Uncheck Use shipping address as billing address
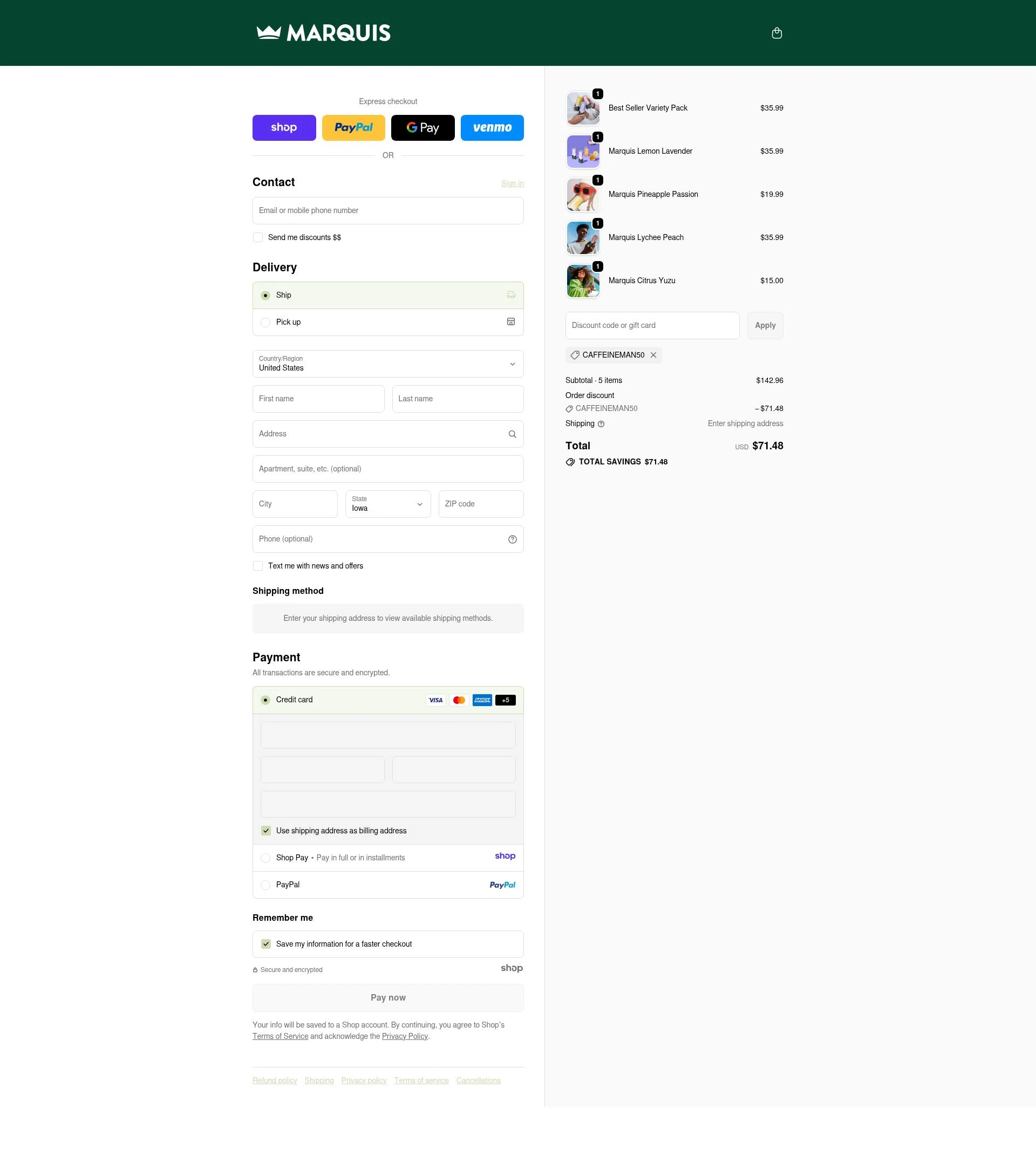 pos(265,831)
